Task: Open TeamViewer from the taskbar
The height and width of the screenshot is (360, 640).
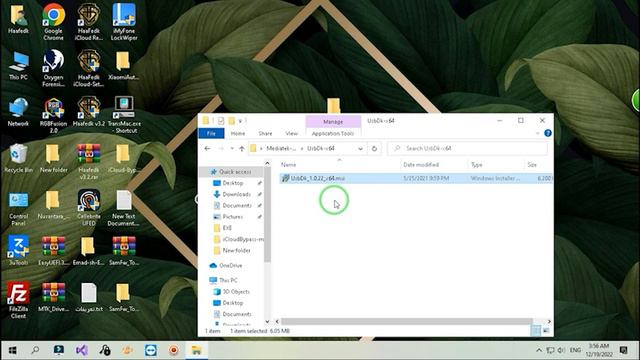Action: (x=151, y=350)
